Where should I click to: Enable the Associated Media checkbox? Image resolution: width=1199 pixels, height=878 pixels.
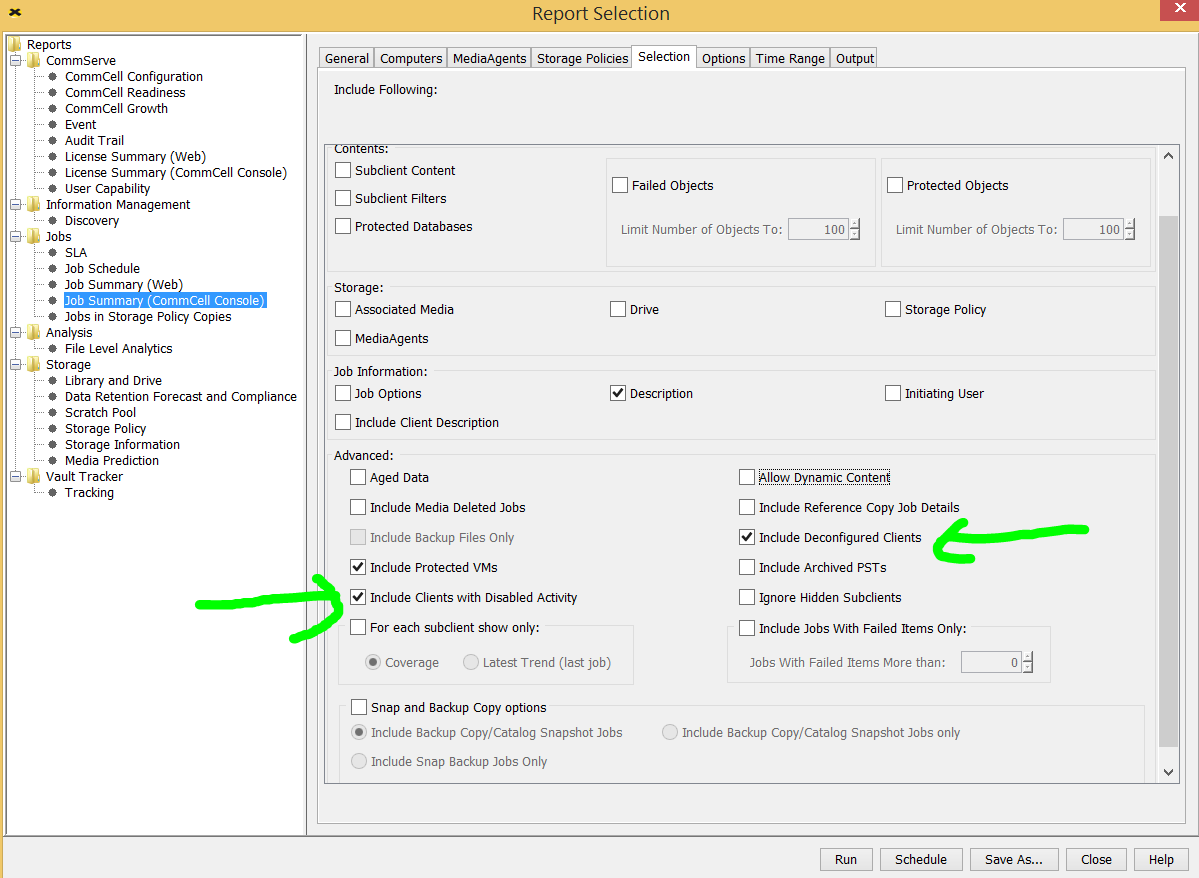(x=343, y=309)
